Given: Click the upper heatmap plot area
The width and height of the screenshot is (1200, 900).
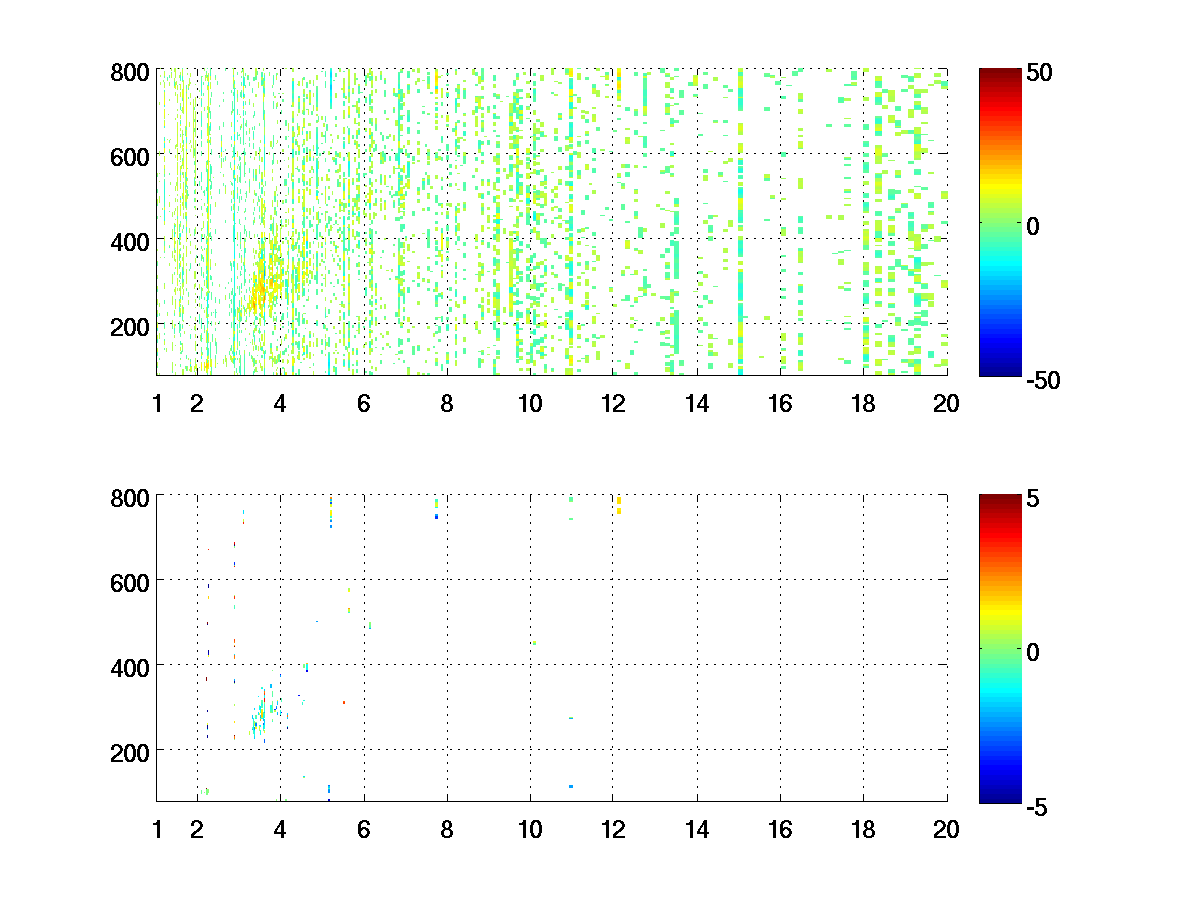Looking at the screenshot, I should [552, 222].
